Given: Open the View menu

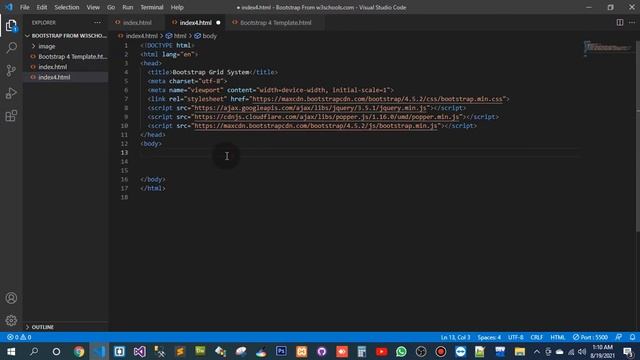Looking at the screenshot, I should tap(93, 7).
